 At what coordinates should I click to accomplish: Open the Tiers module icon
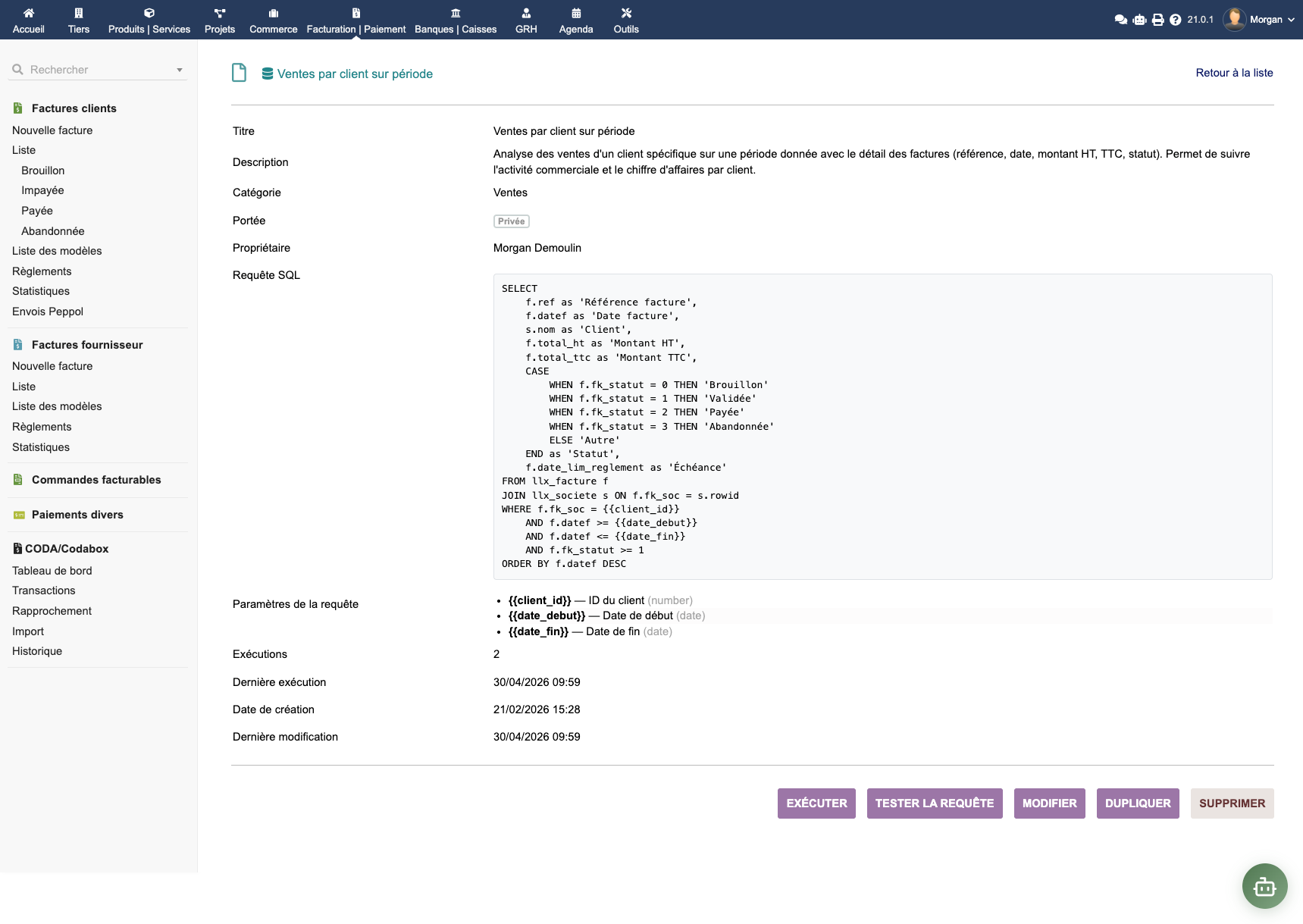[79, 13]
